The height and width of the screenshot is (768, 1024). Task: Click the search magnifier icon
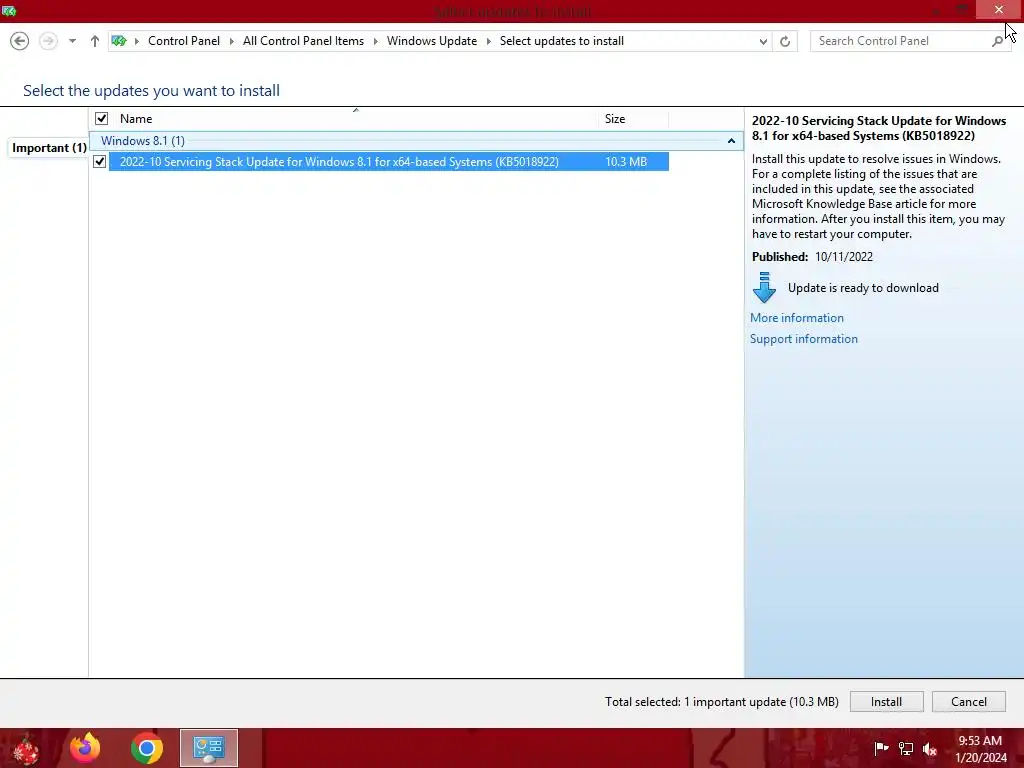(997, 41)
